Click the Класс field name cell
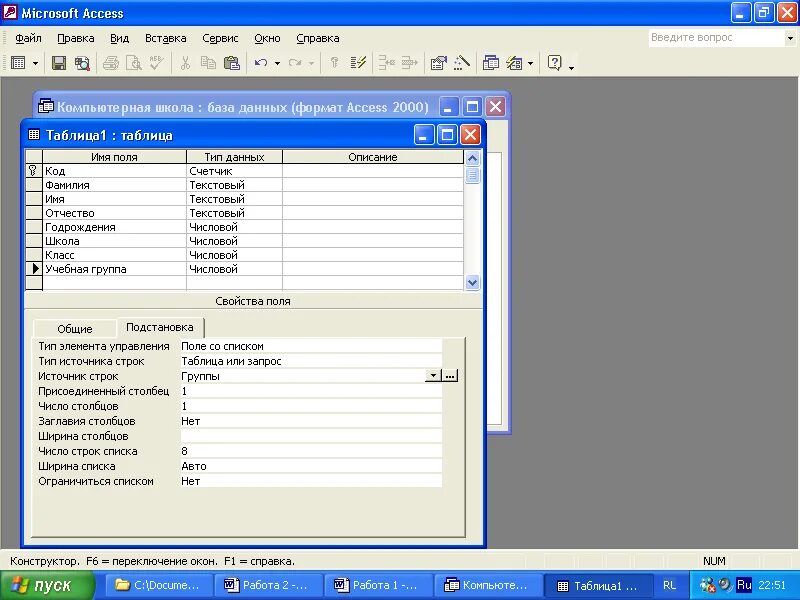 pyautogui.click(x=114, y=255)
